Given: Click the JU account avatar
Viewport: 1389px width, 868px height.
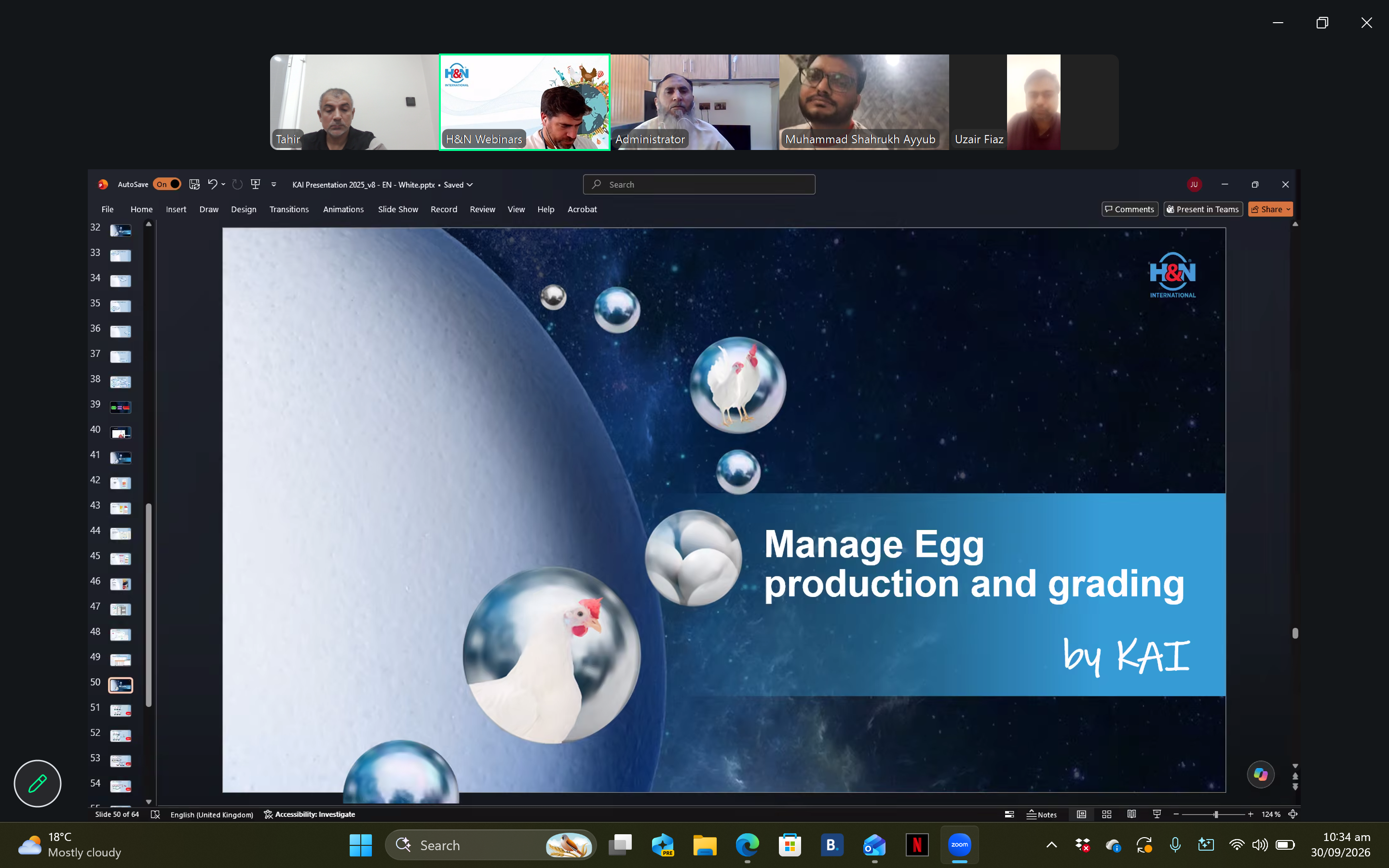Looking at the screenshot, I should point(1194,184).
